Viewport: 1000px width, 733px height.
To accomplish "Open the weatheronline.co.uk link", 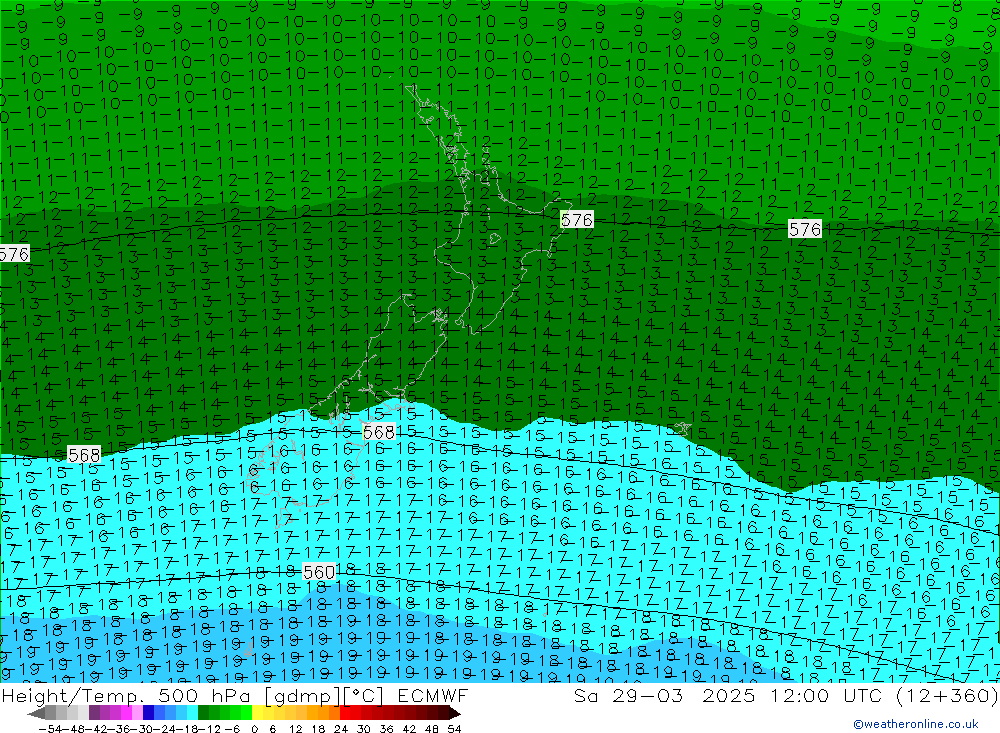I will (916, 724).
